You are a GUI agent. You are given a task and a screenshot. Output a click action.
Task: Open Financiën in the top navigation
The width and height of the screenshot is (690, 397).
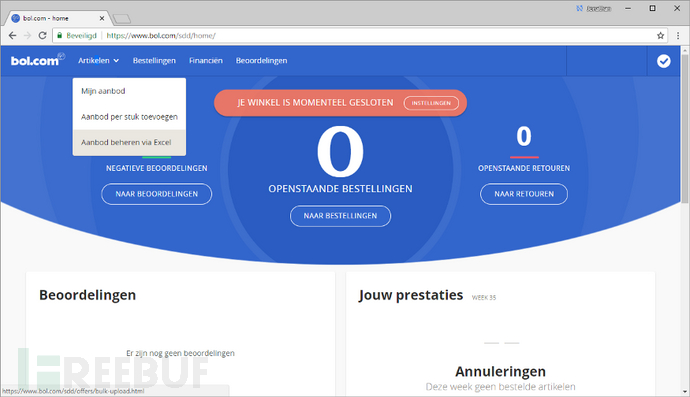(x=206, y=60)
